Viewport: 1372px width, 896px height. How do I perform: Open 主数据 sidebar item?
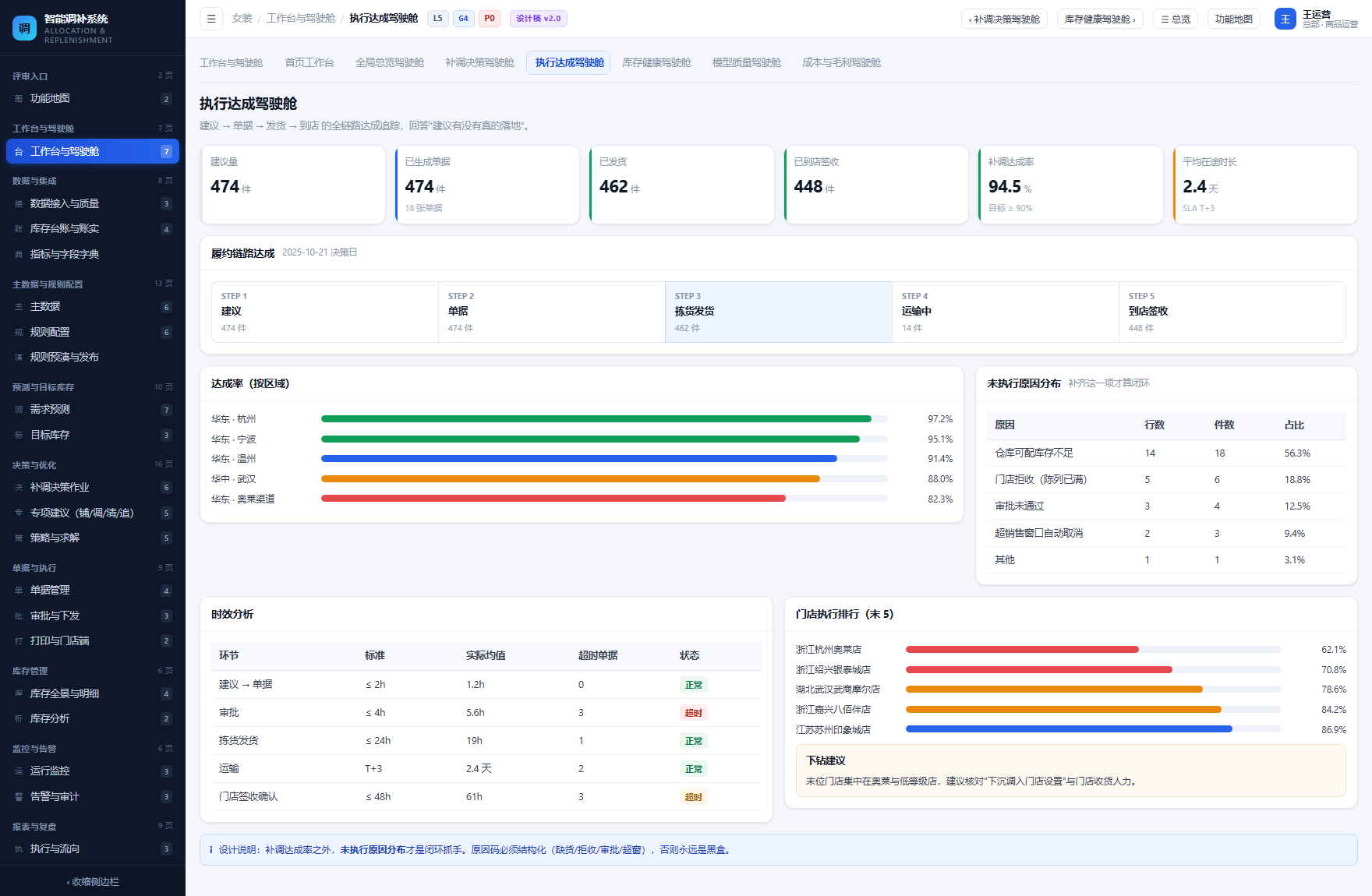(93, 307)
